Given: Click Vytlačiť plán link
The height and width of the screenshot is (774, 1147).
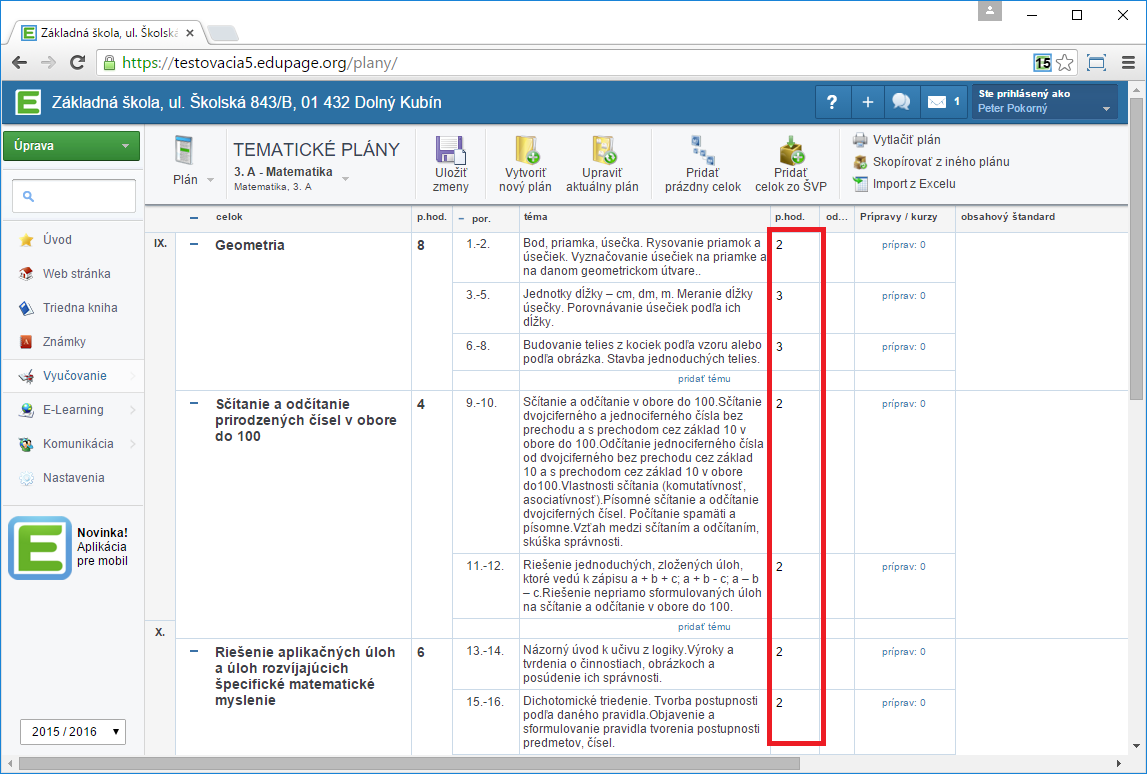Looking at the screenshot, I should (906, 140).
